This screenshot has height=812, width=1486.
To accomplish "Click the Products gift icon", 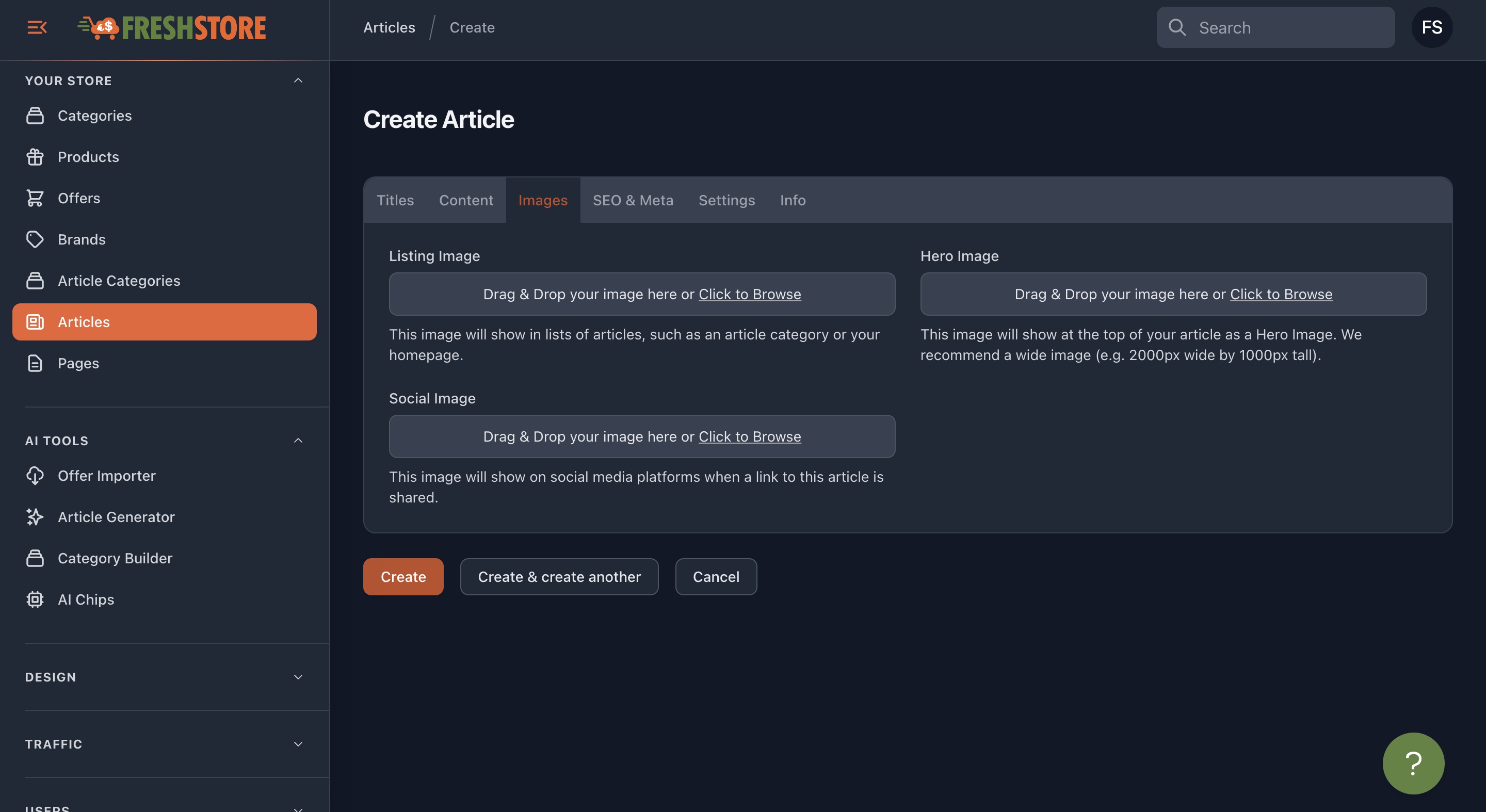I will click(x=35, y=157).
